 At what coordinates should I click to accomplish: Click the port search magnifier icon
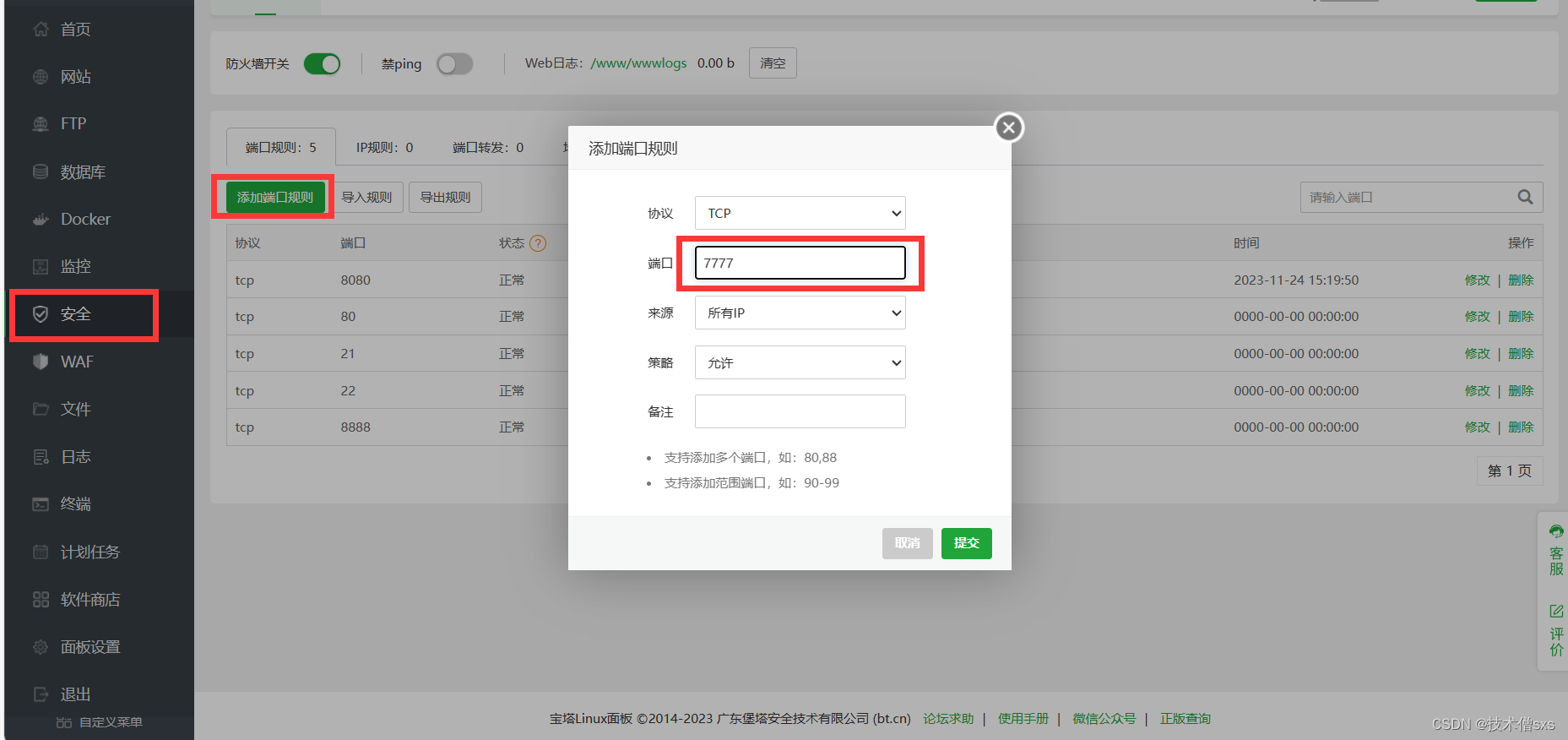(1525, 197)
